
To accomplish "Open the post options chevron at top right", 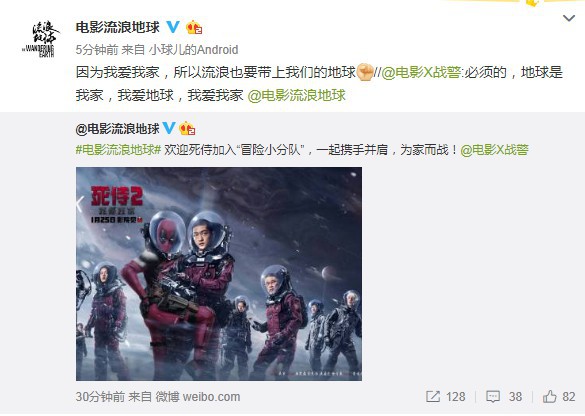I will coord(569,18).
